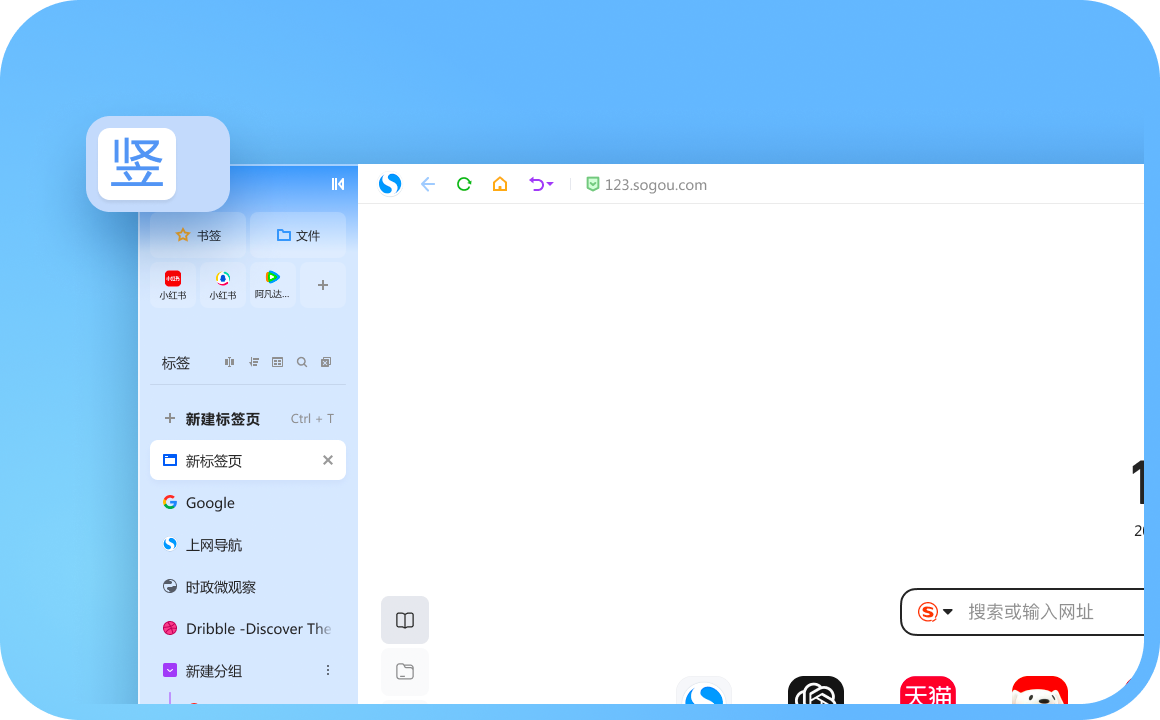Screen dimensions: 1160x720
Task: Open the 新建分组 options menu
Action: [x=328, y=670]
